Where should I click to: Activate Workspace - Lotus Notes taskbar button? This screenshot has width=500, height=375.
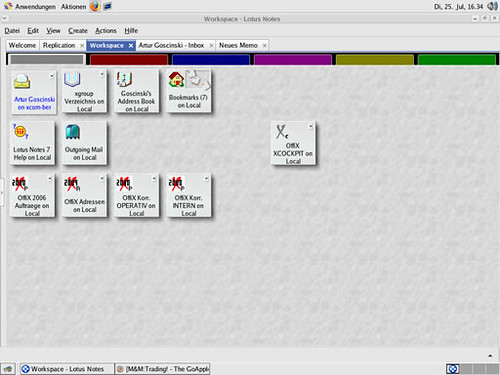pos(67,369)
